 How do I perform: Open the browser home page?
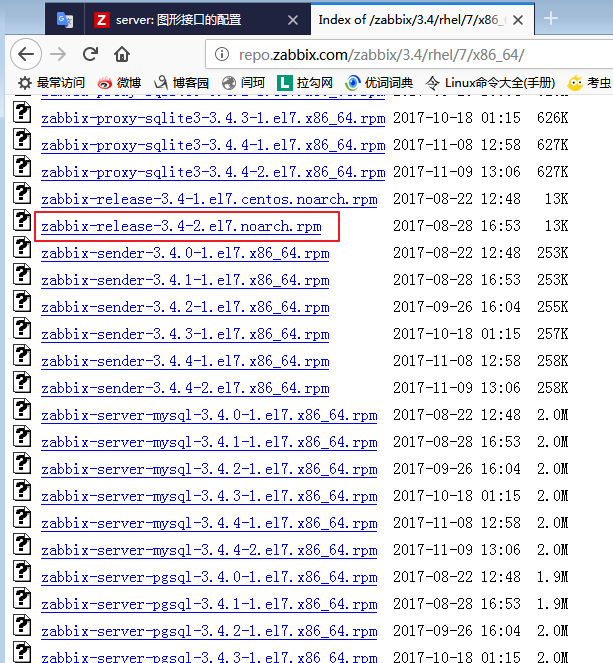(x=122, y=54)
